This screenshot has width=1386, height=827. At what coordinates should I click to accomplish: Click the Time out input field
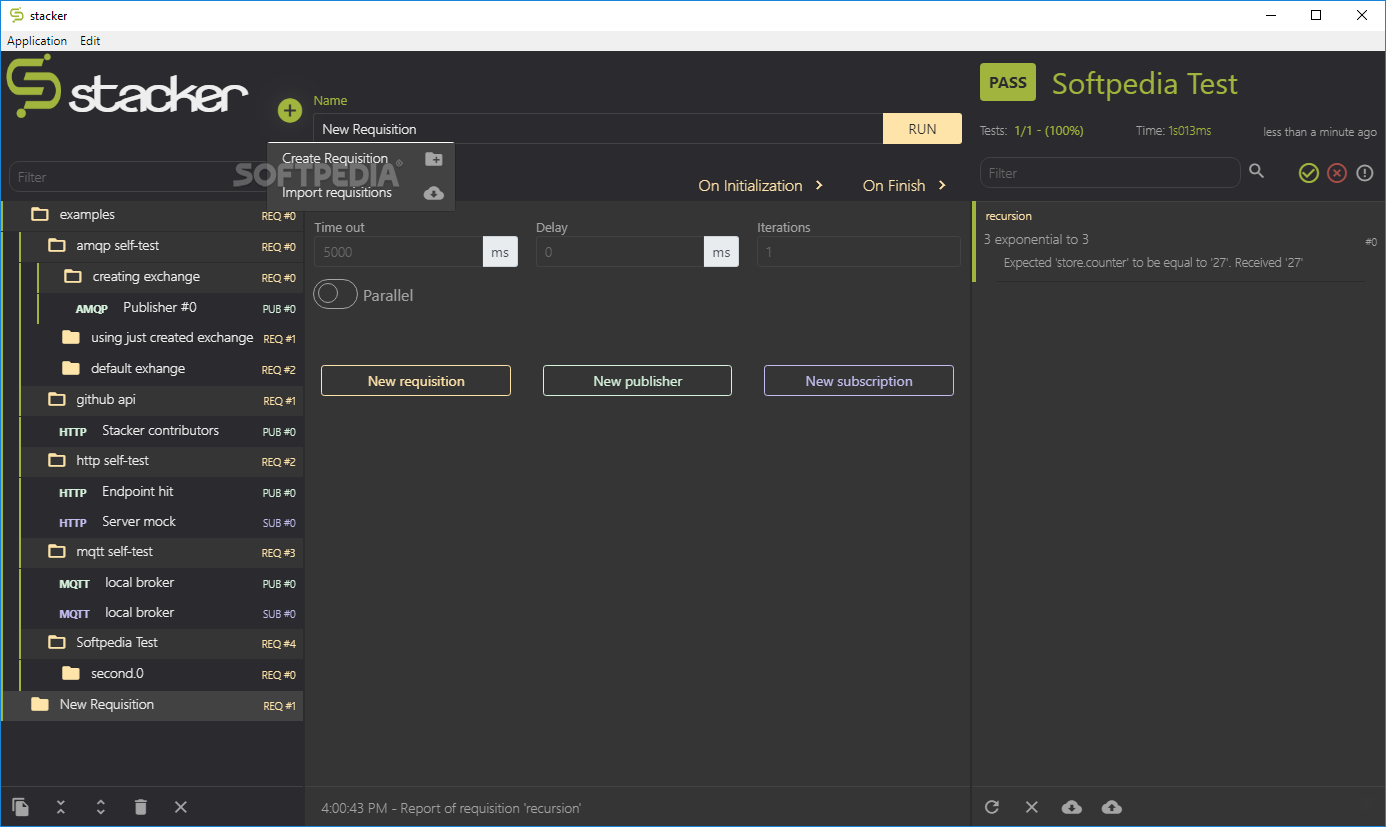point(398,252)
